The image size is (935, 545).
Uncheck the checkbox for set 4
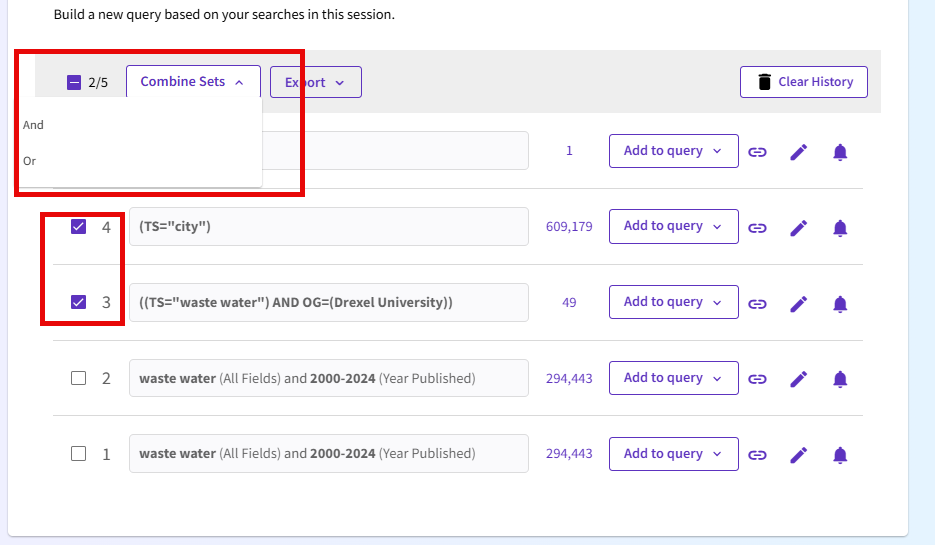coord(79,227)
